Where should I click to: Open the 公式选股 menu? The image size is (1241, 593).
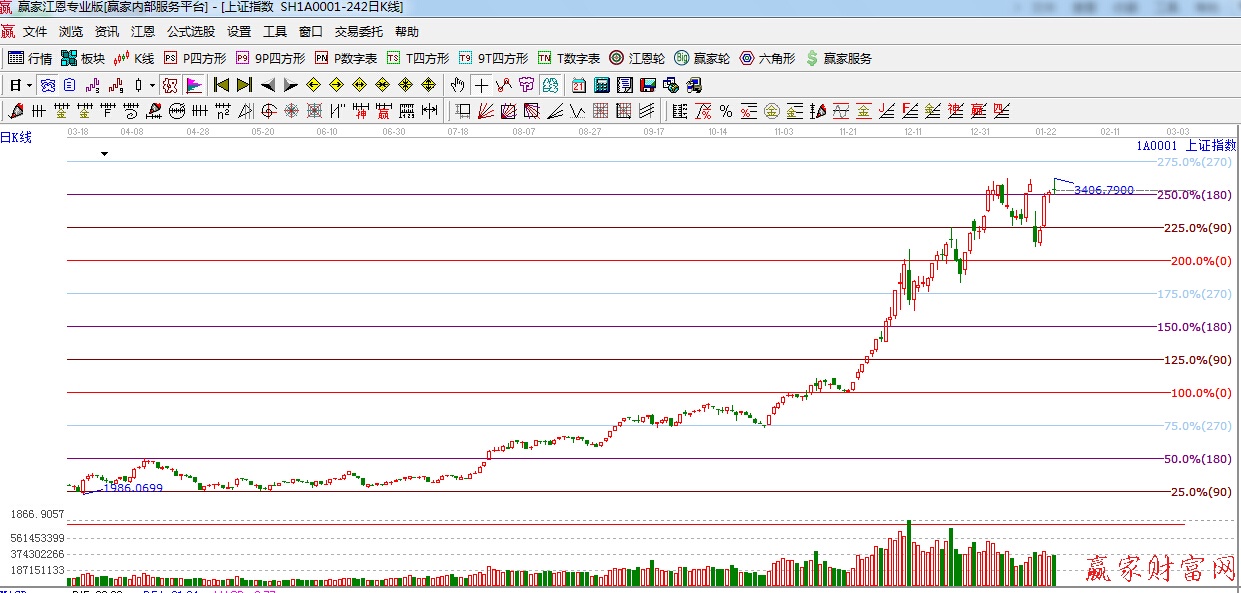[x=190, y=32]
